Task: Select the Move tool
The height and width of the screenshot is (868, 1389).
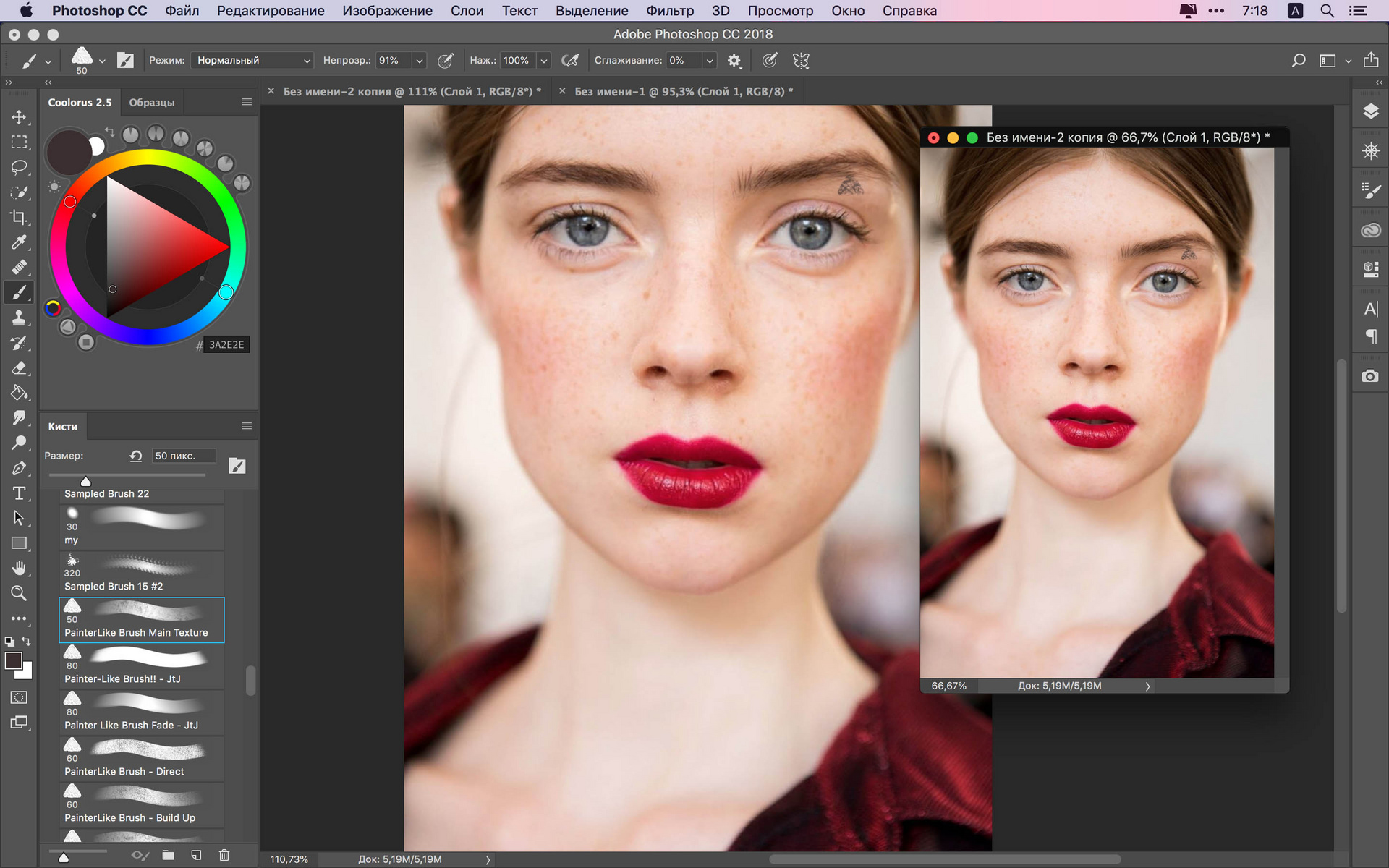Action: [20, 117]
